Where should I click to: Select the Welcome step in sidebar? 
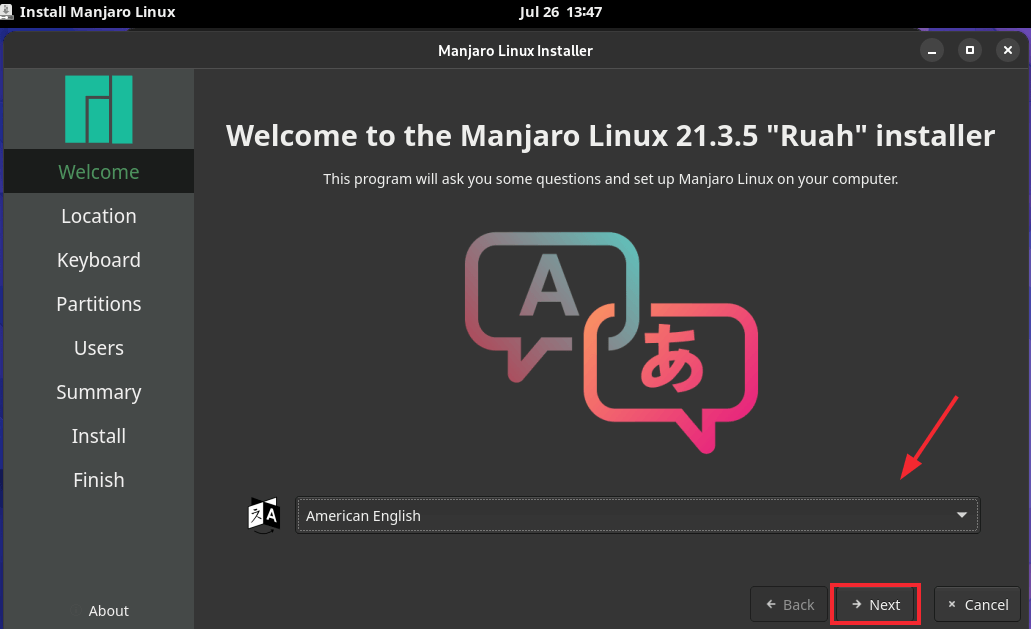point(99,172)
